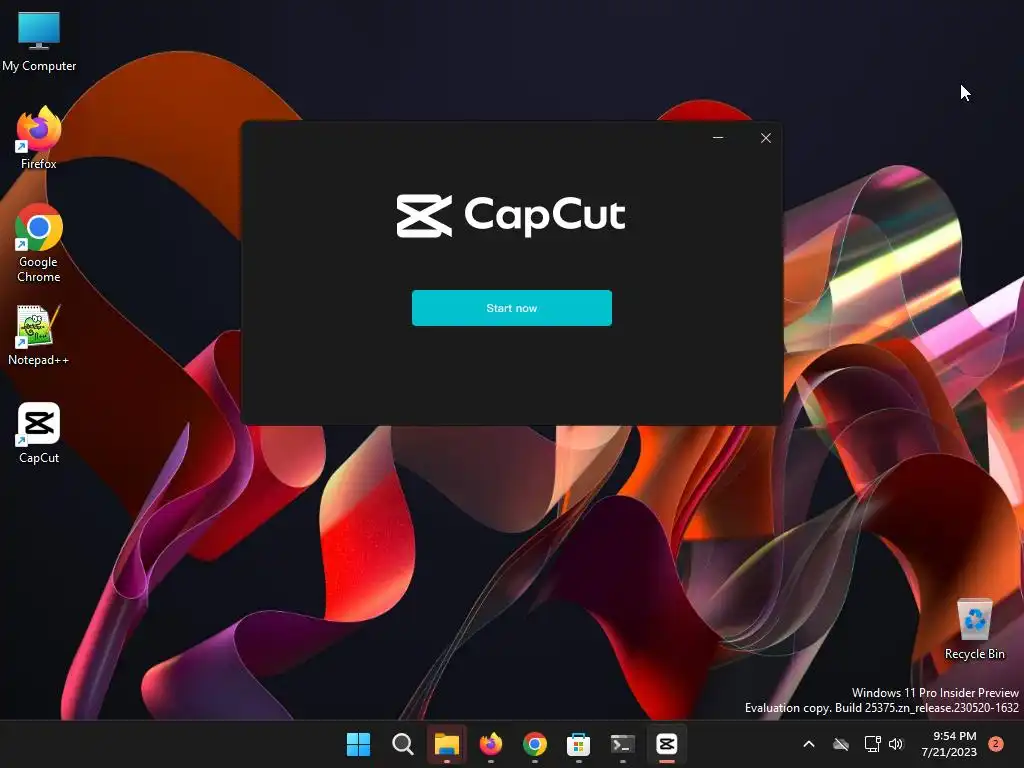Open network status tray icon
The image size is (1024, 768).
(x=872, y=744)
